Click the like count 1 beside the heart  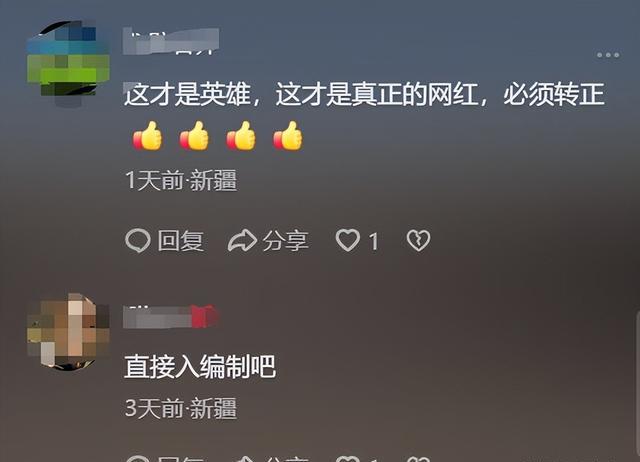[374, 241]
